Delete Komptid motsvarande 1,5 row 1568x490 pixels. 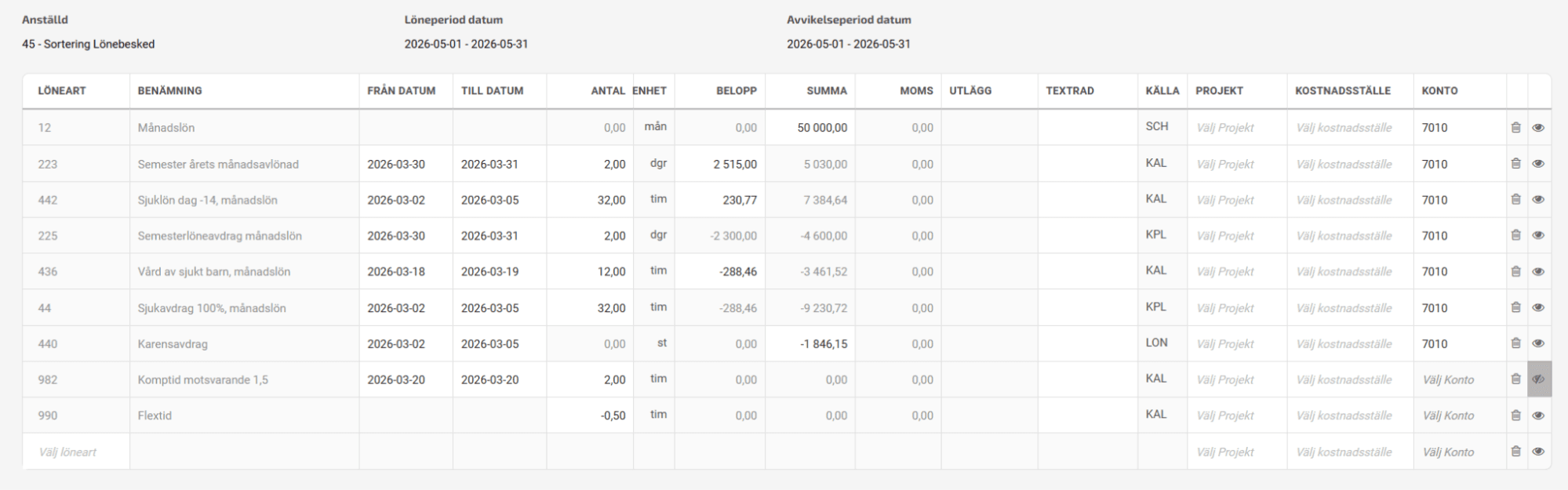[1515, 379]
